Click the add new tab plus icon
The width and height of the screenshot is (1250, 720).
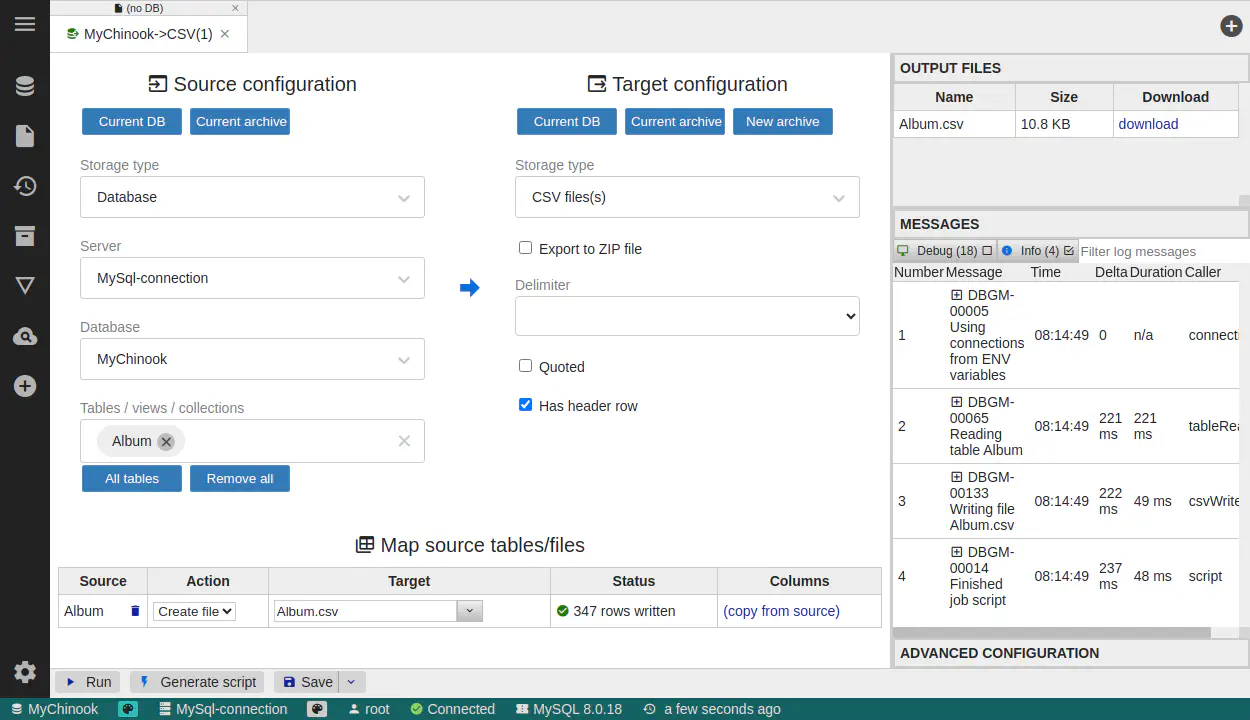click(x=1231, y=26)
